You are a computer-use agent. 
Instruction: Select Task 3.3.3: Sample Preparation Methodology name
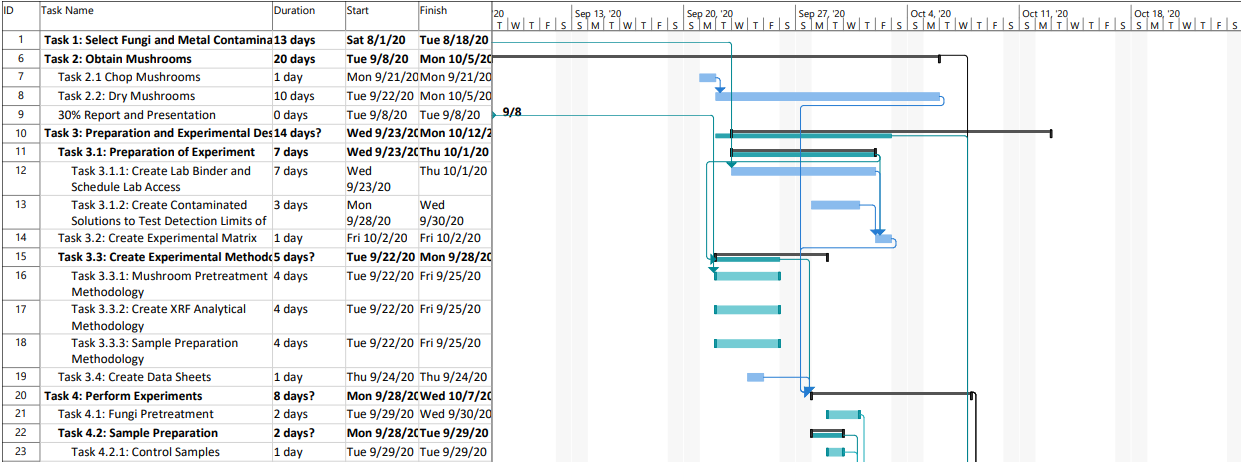tap(155, 351)
